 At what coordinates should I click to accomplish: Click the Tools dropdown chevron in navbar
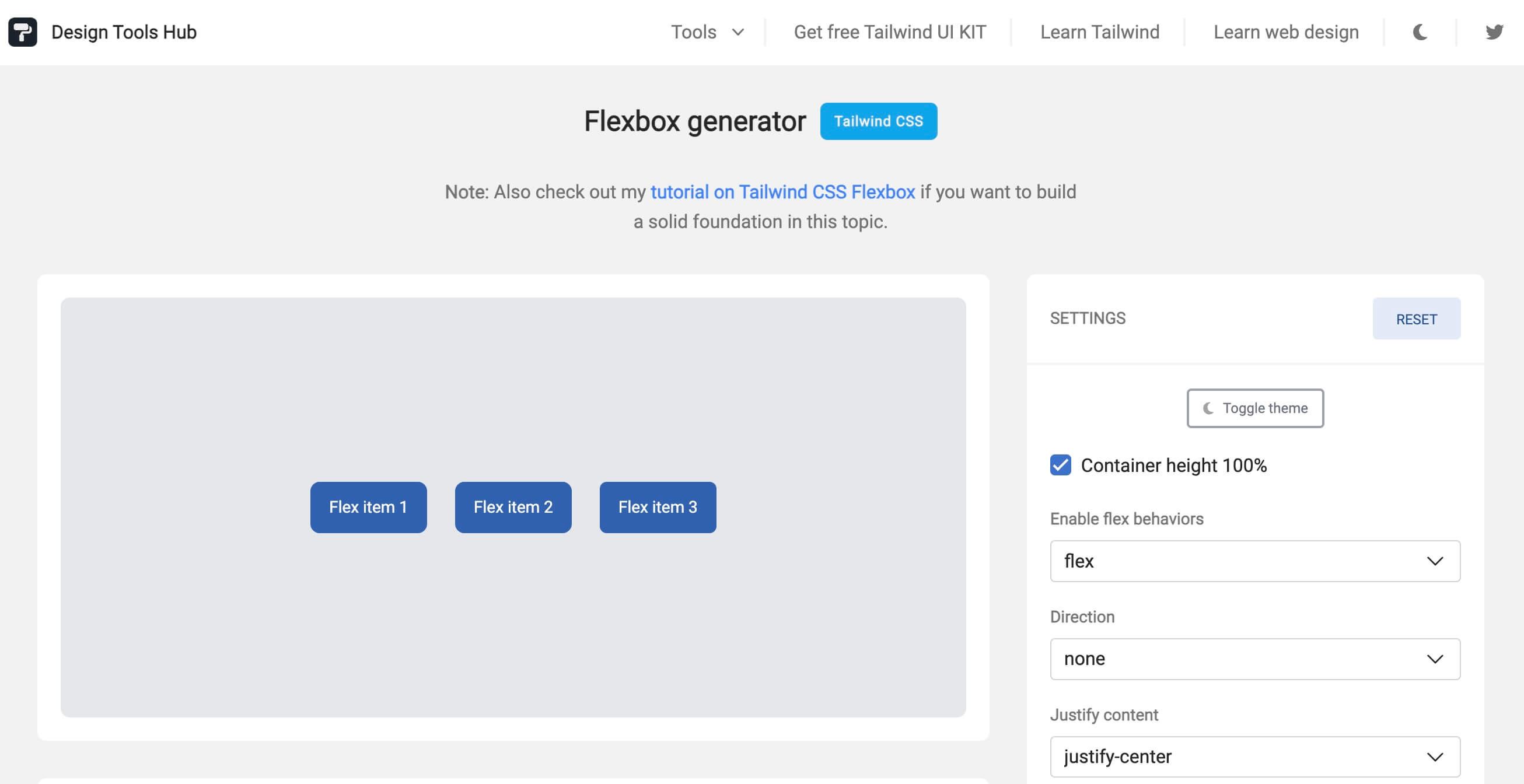point(737,33)
